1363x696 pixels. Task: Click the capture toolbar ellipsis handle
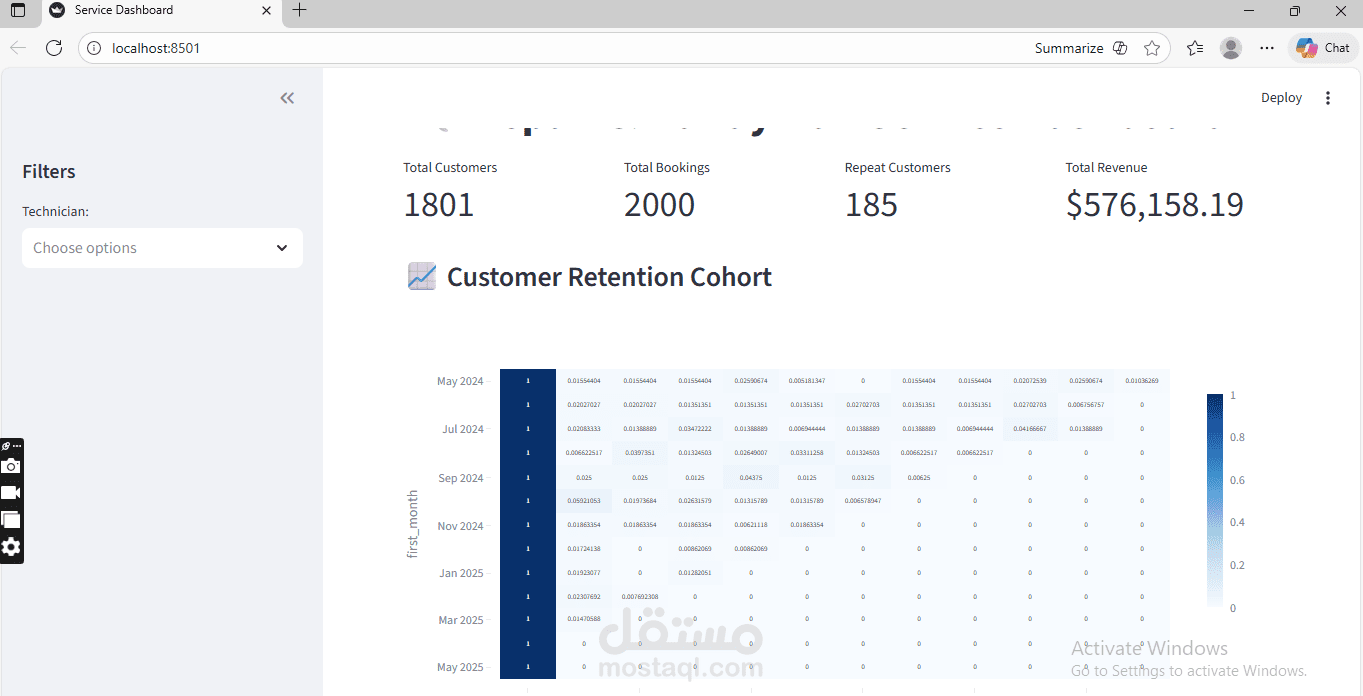(17, 446)
